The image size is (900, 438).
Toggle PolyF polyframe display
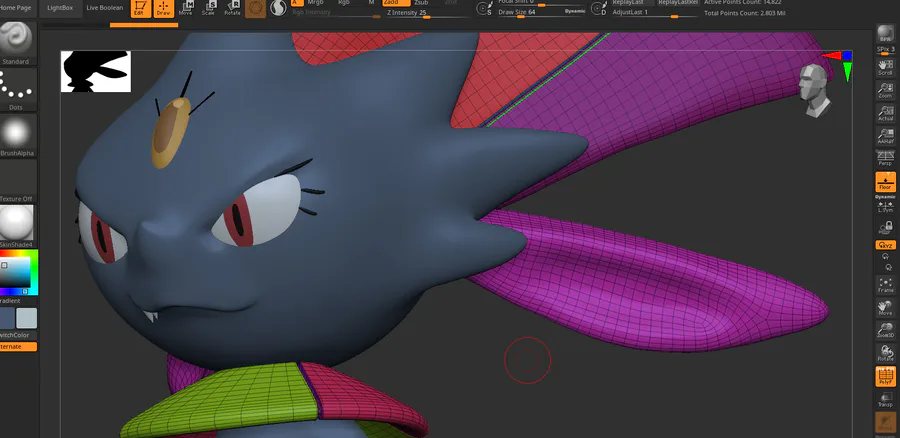click(885, 376)
